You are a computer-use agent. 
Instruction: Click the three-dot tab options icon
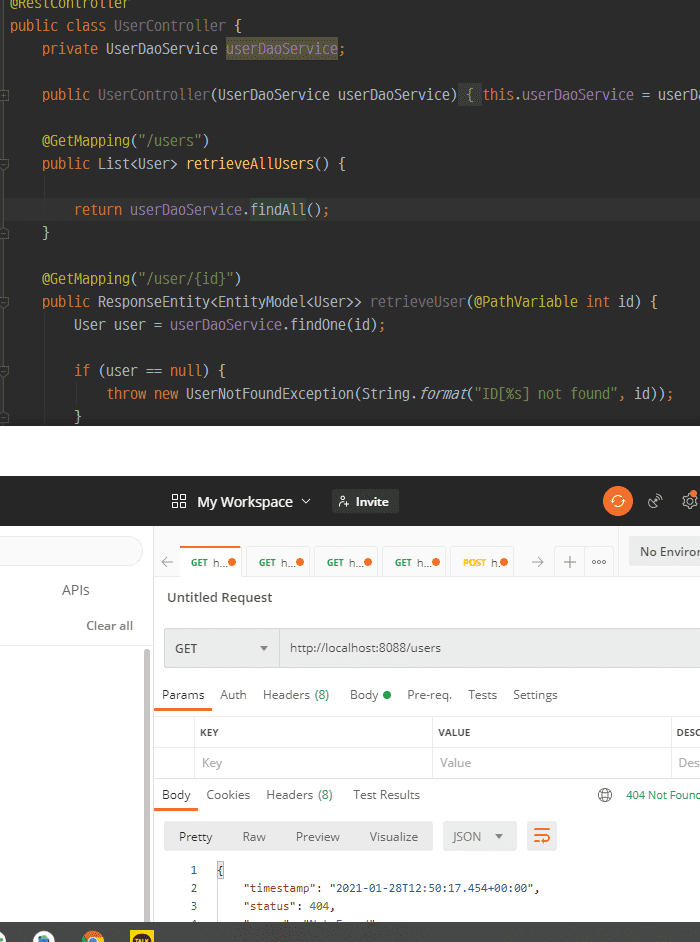(x=599, y=562)
